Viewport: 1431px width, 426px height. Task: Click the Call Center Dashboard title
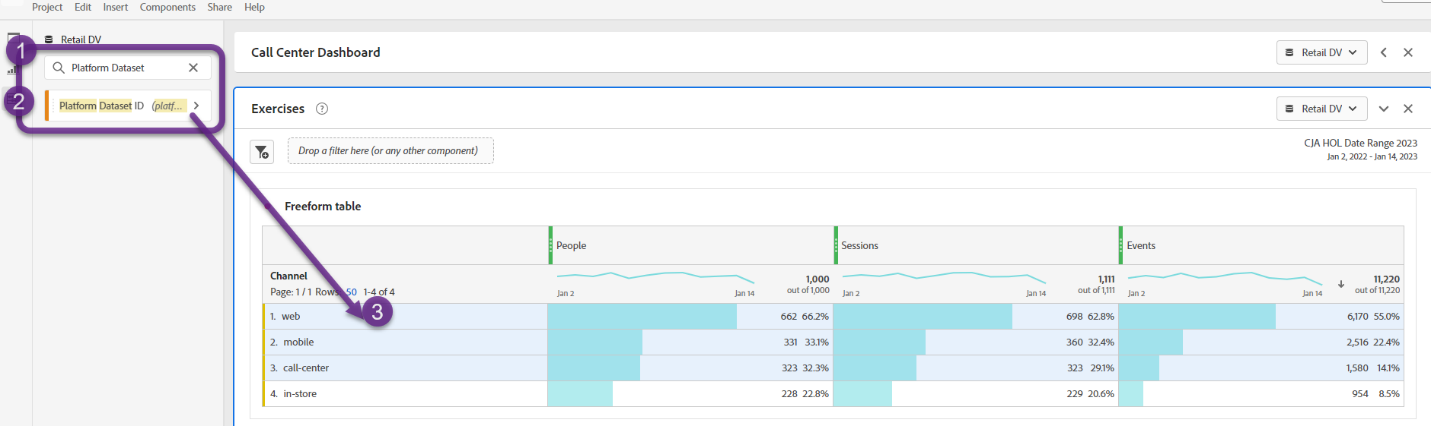315,52
